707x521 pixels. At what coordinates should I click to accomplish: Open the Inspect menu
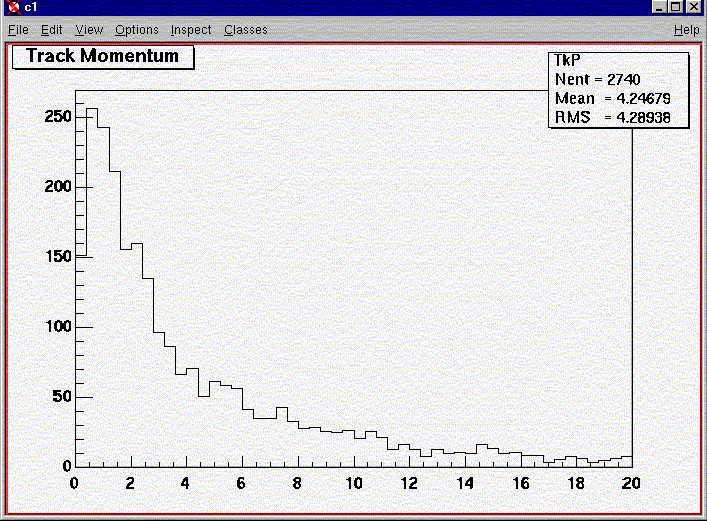[x=191, y=30]
